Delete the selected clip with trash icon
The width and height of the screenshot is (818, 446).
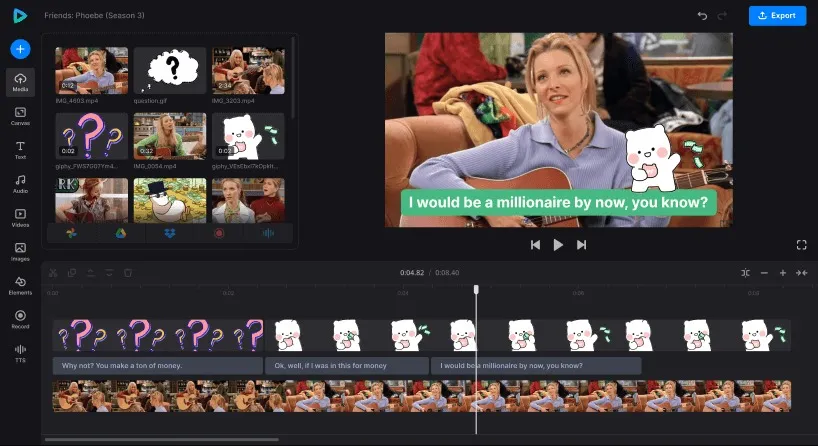(x=128, y=273)
